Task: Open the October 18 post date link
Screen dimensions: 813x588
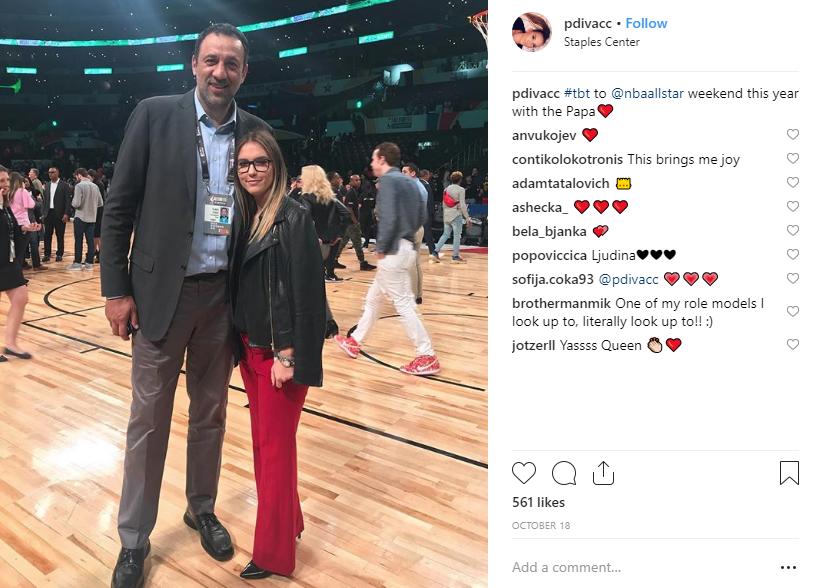Action: pyautogui.click(x=541, y=525)
